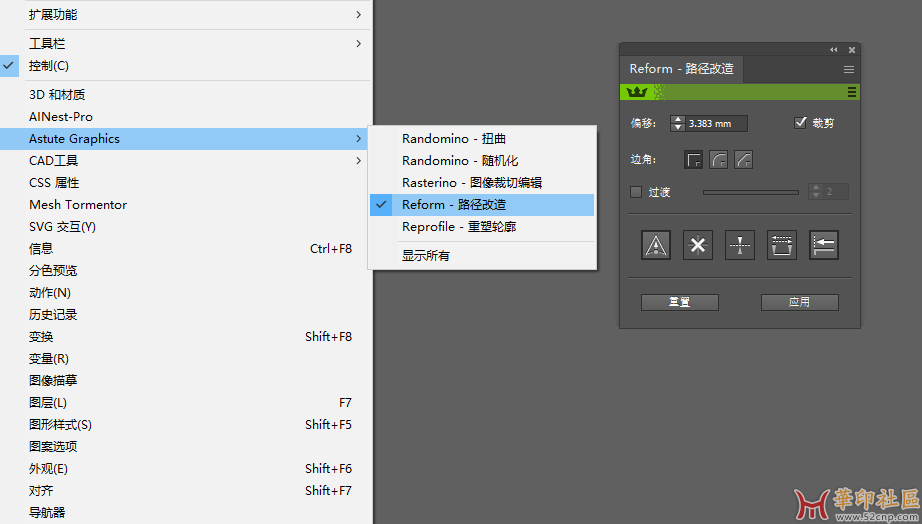This screenshot has height=524, width=922.
Task: Open the 分色预览 panel
Action: 185,271
